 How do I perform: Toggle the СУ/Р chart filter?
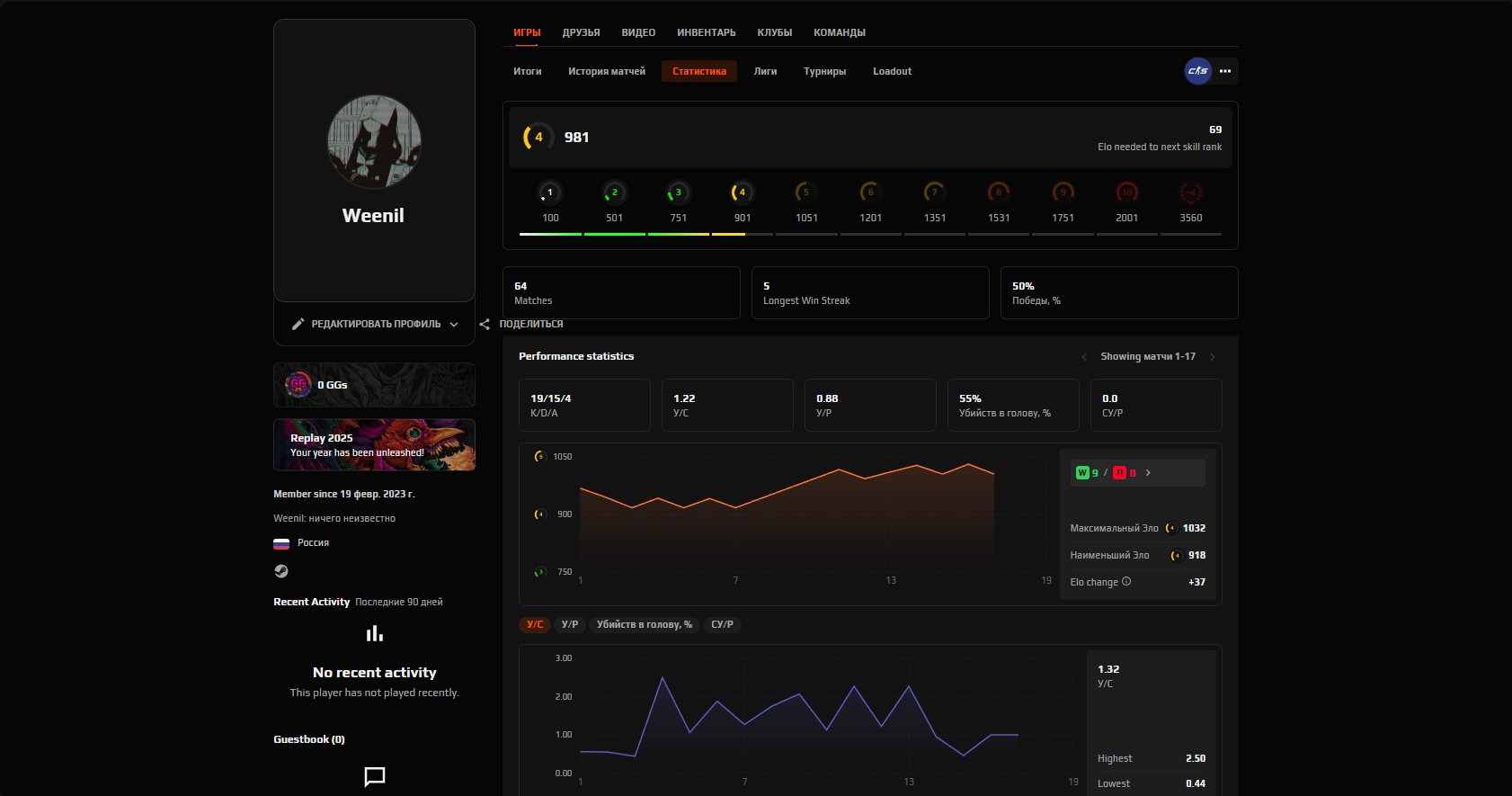[x=722, y=624]
